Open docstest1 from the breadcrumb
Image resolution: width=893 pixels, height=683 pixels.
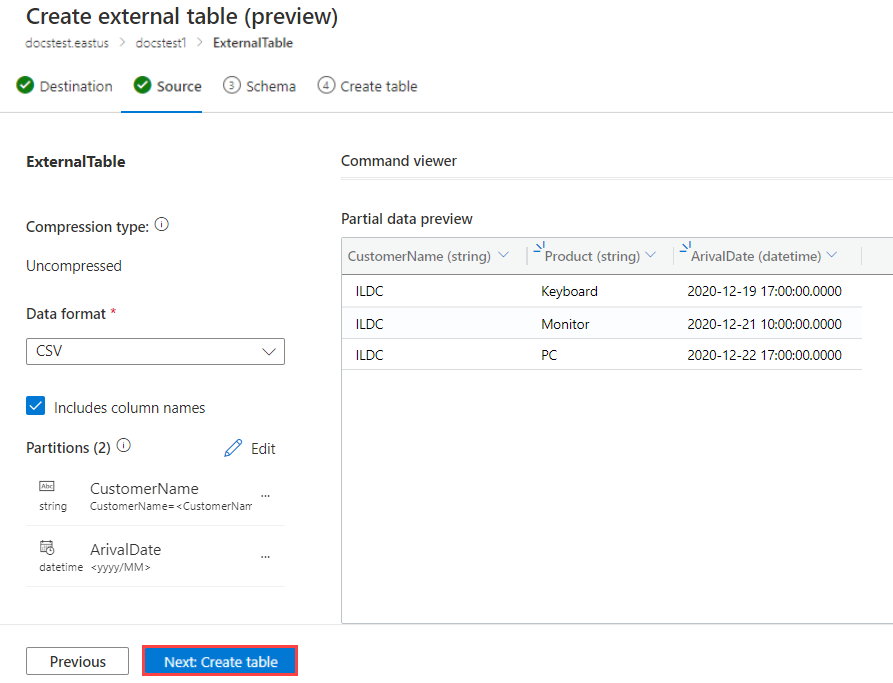point(161,43)
